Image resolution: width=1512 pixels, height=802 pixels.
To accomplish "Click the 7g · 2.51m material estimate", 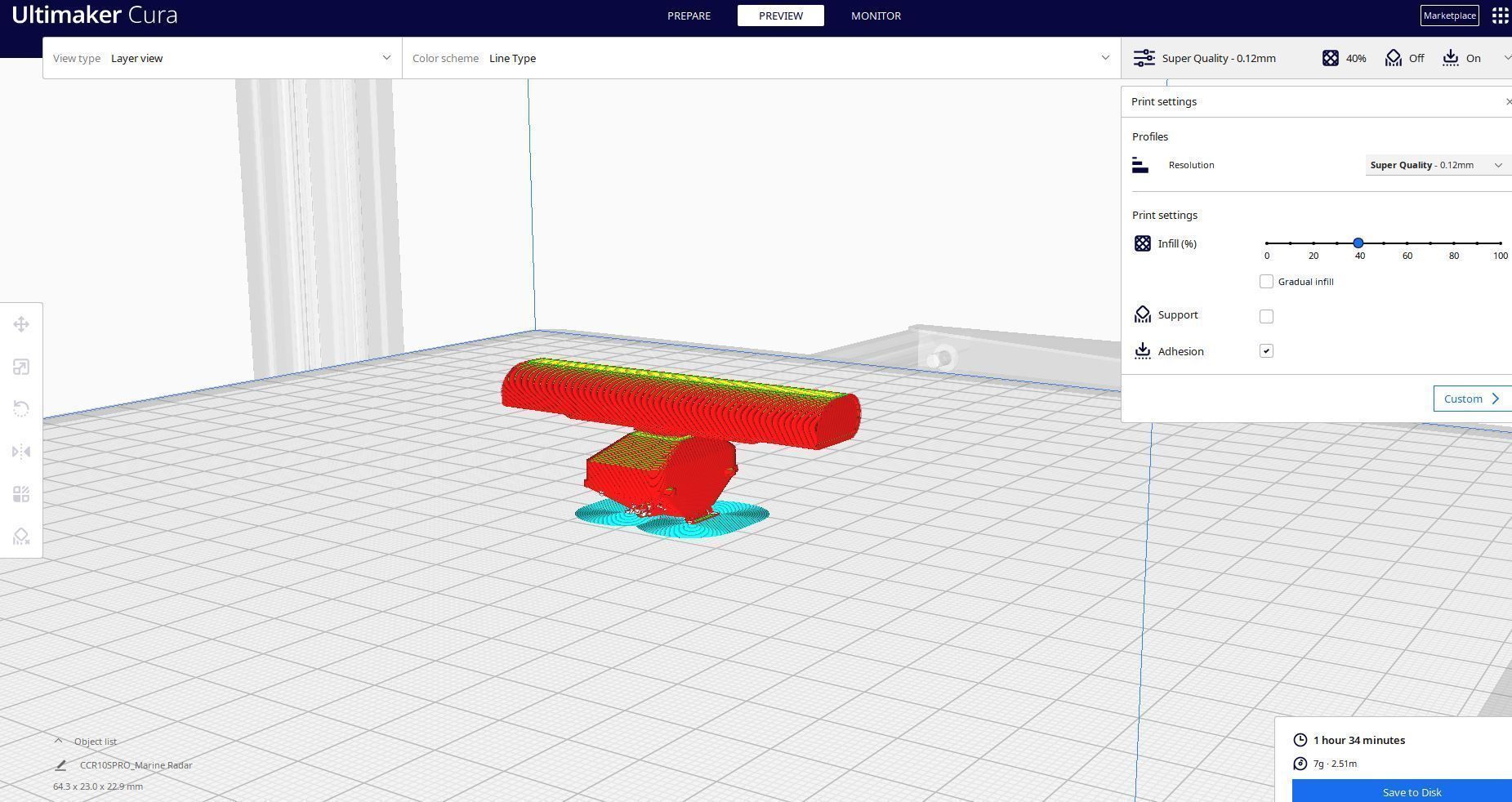I will 1335,764.
